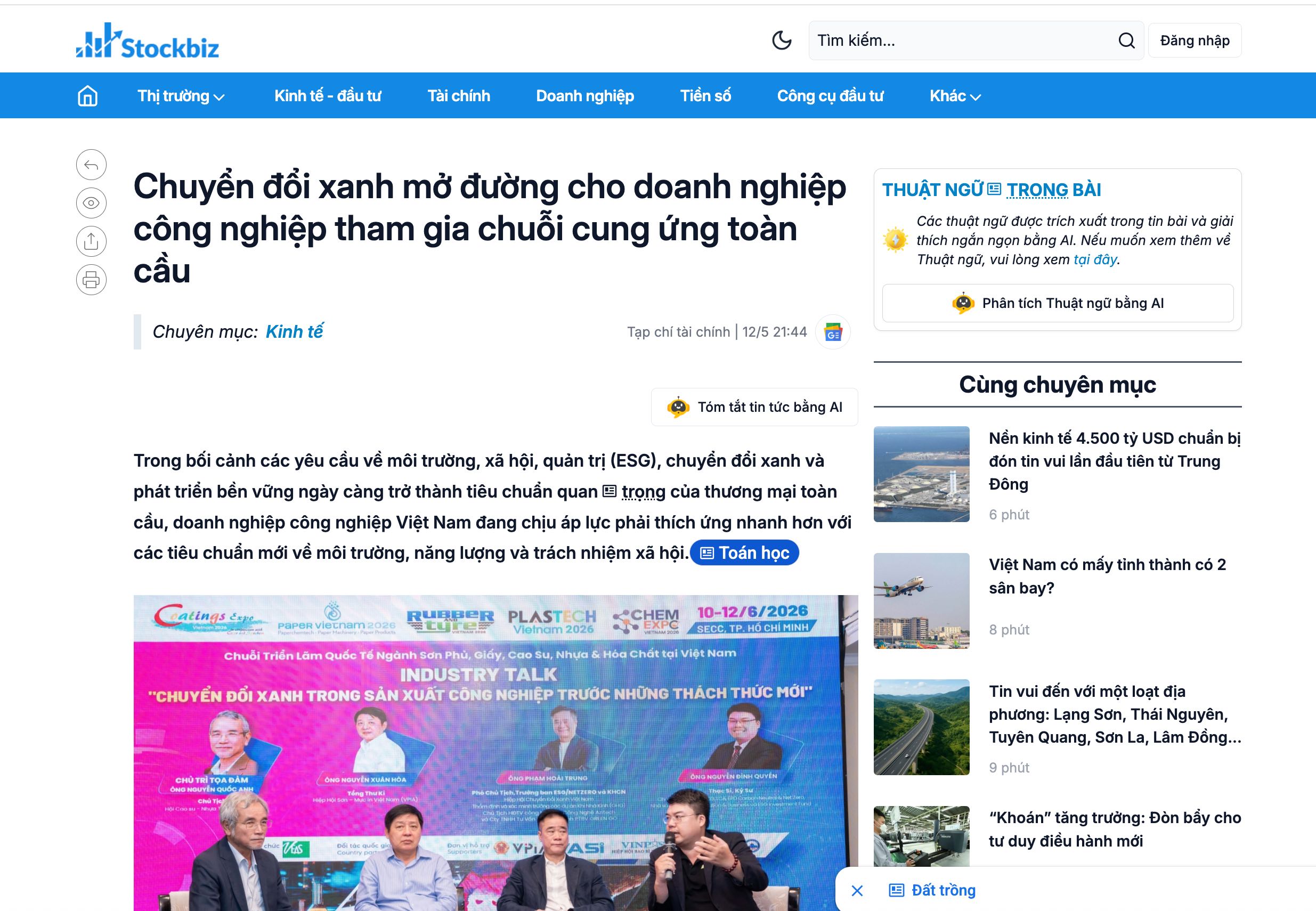Viewport: 1316px width, 911px height.
Task: Click the share upload icon
Action: (91, 241)
